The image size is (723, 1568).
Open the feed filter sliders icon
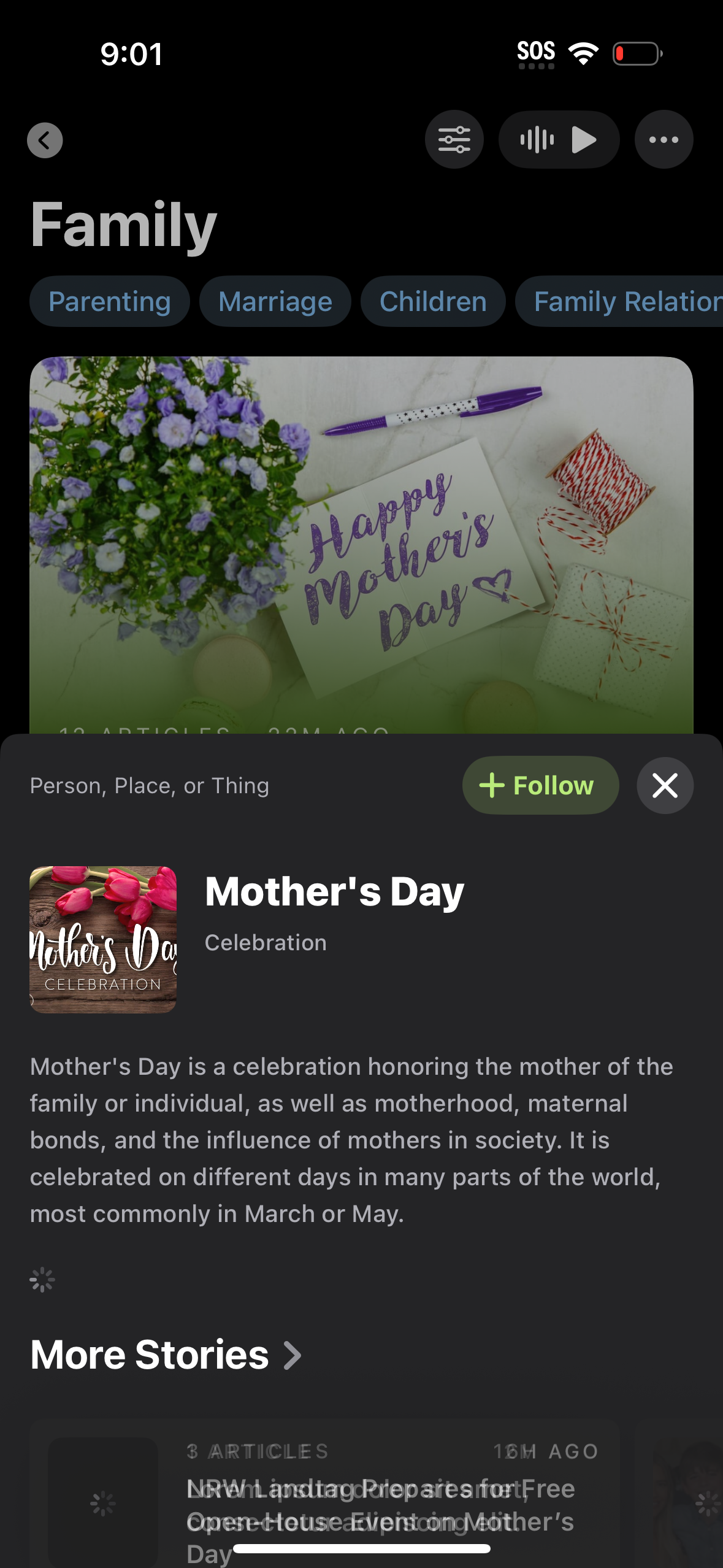[x=454, y=140]
